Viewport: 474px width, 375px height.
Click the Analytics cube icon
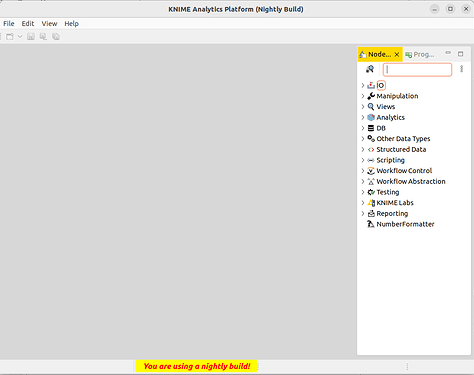pos(371,117)
